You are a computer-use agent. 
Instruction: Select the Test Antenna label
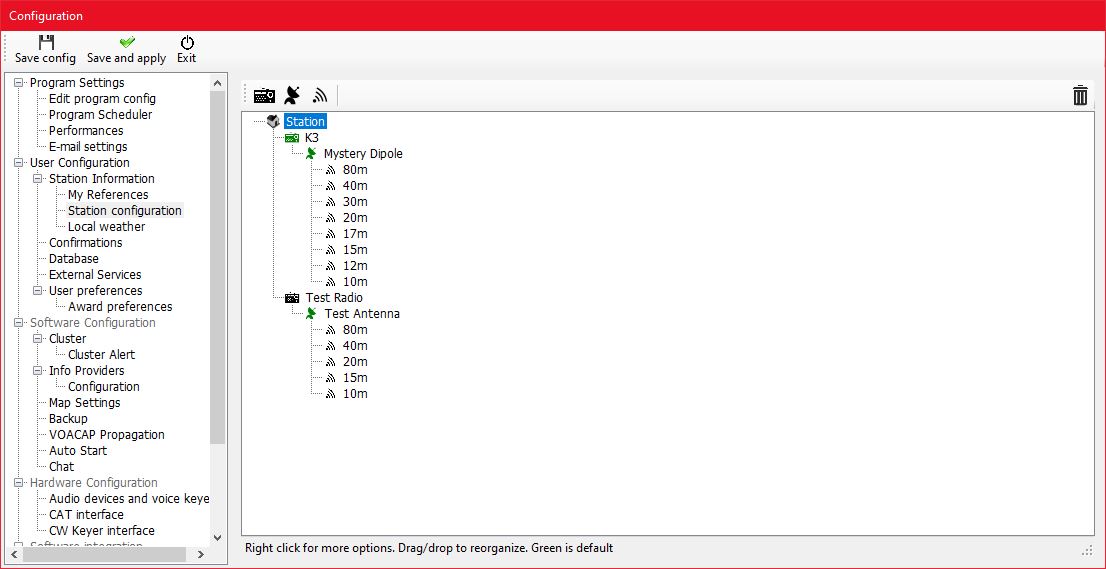coord(362,313)
